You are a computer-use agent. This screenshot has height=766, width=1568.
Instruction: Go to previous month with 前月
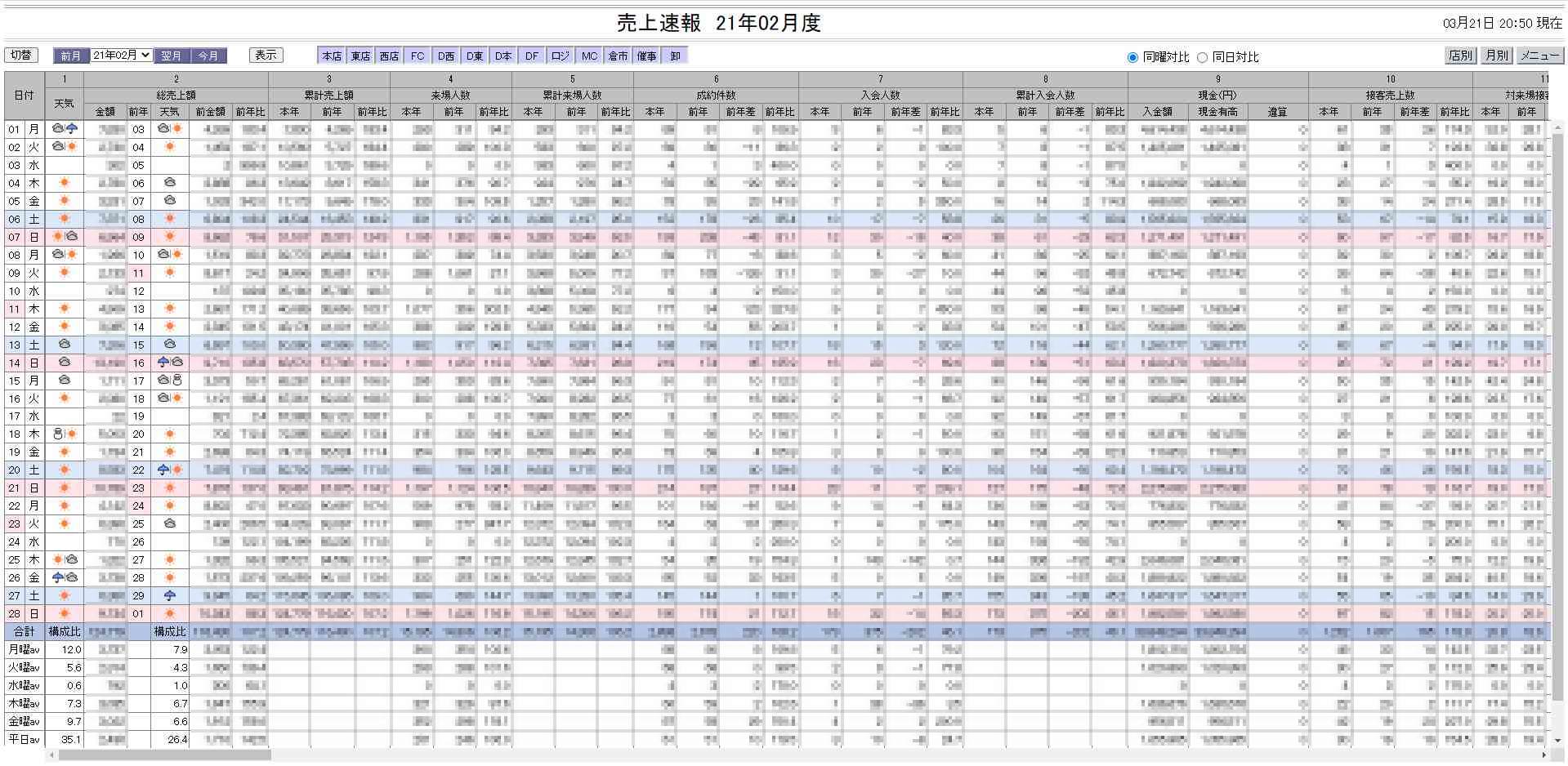71,56
